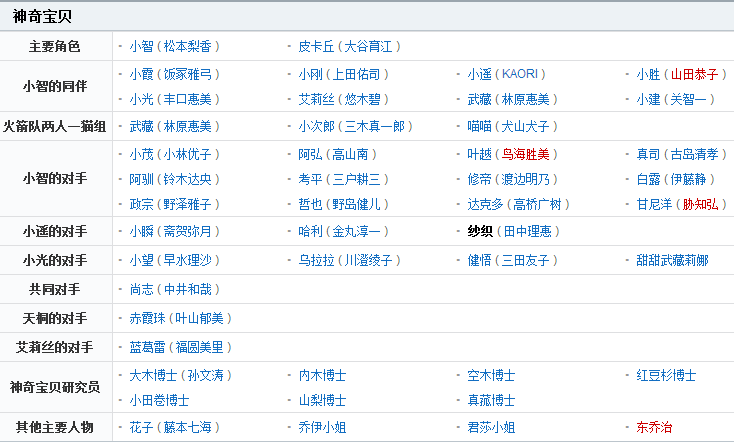Click the 伊藤静 link
This screenshot has height=443, width=734.
[688, 179]
